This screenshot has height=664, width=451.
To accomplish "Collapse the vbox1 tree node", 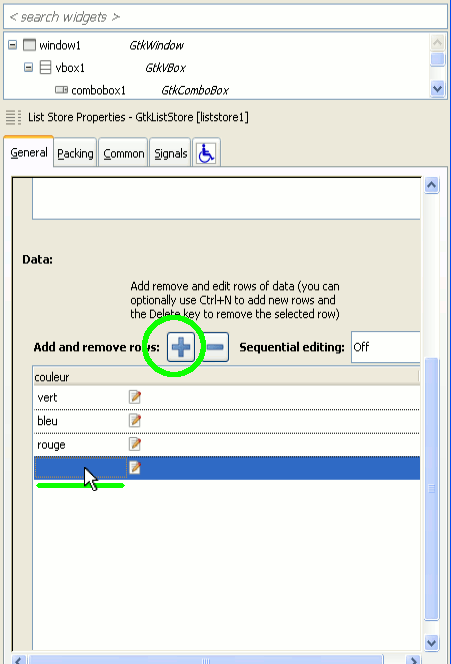I will coord(28,67).
